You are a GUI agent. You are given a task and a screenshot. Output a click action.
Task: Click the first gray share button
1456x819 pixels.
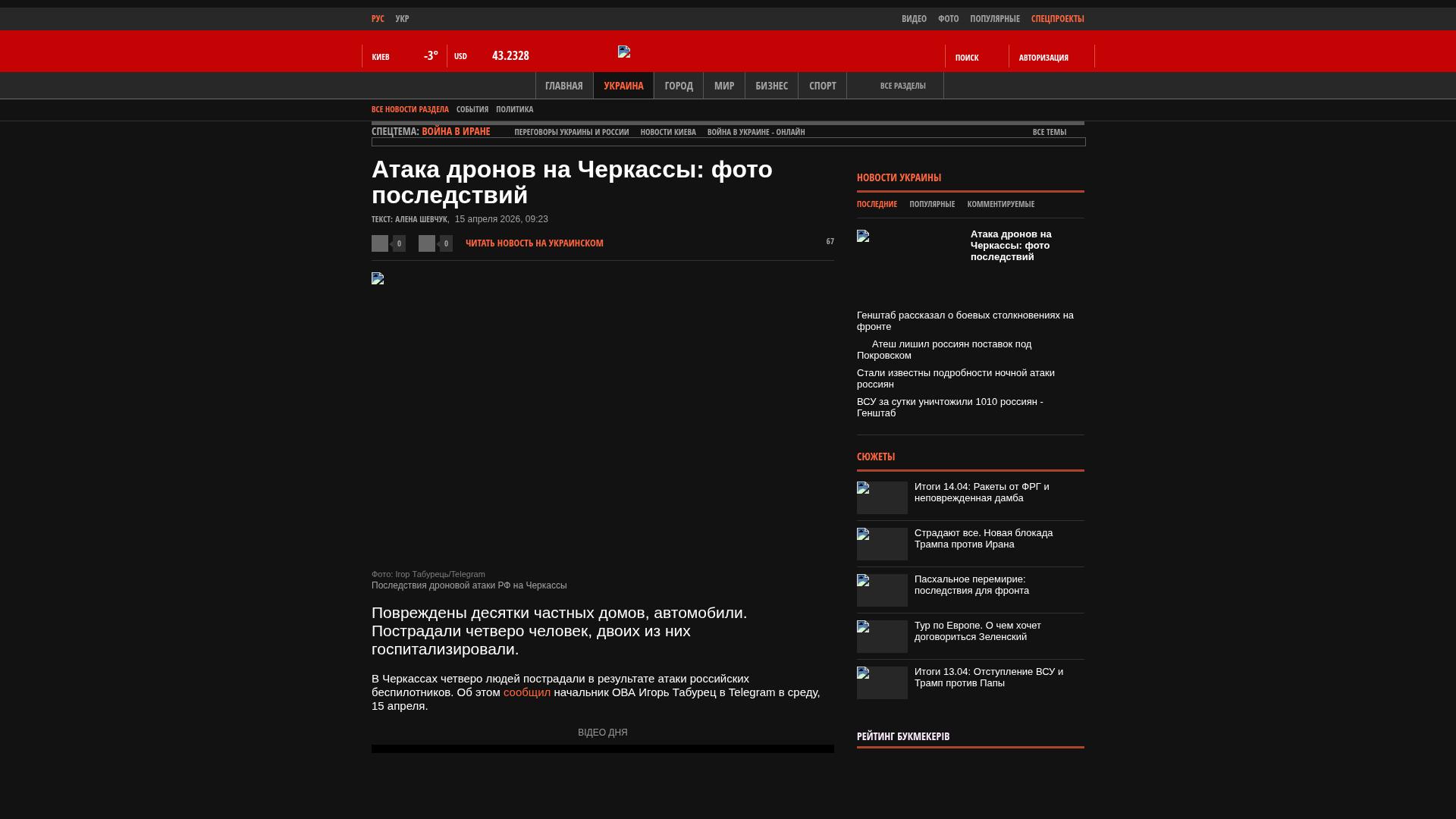pyautogui.click(x=380, y=243)
